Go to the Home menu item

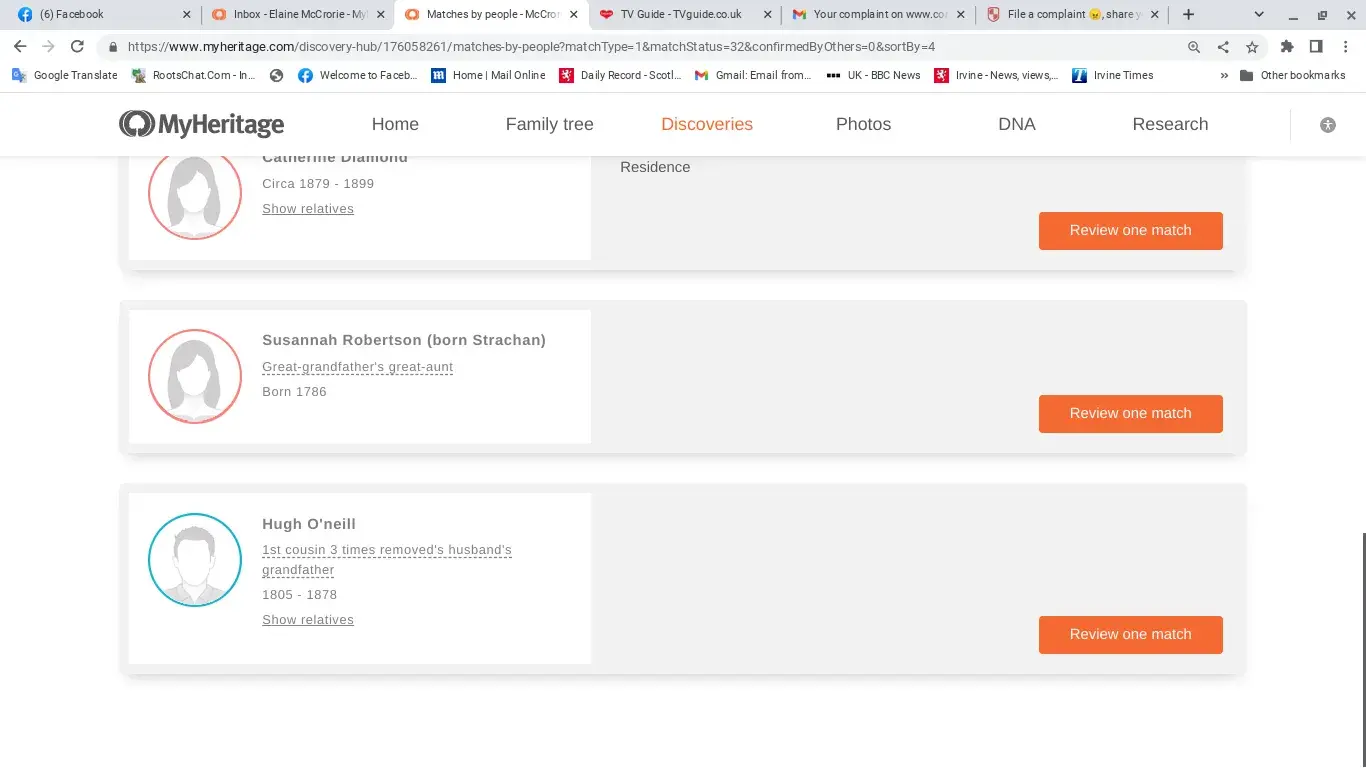click(x=395, y=124)
